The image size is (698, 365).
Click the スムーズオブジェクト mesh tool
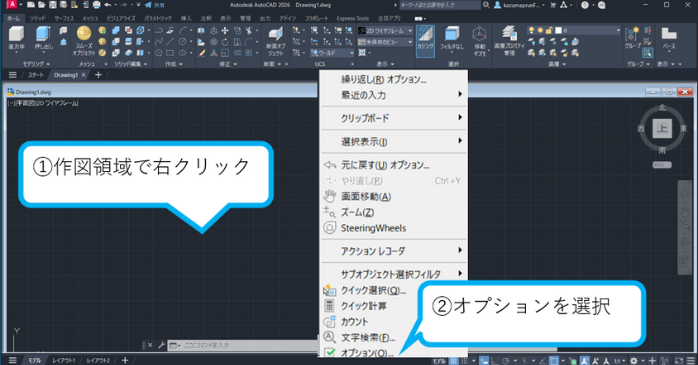(84, 40)
